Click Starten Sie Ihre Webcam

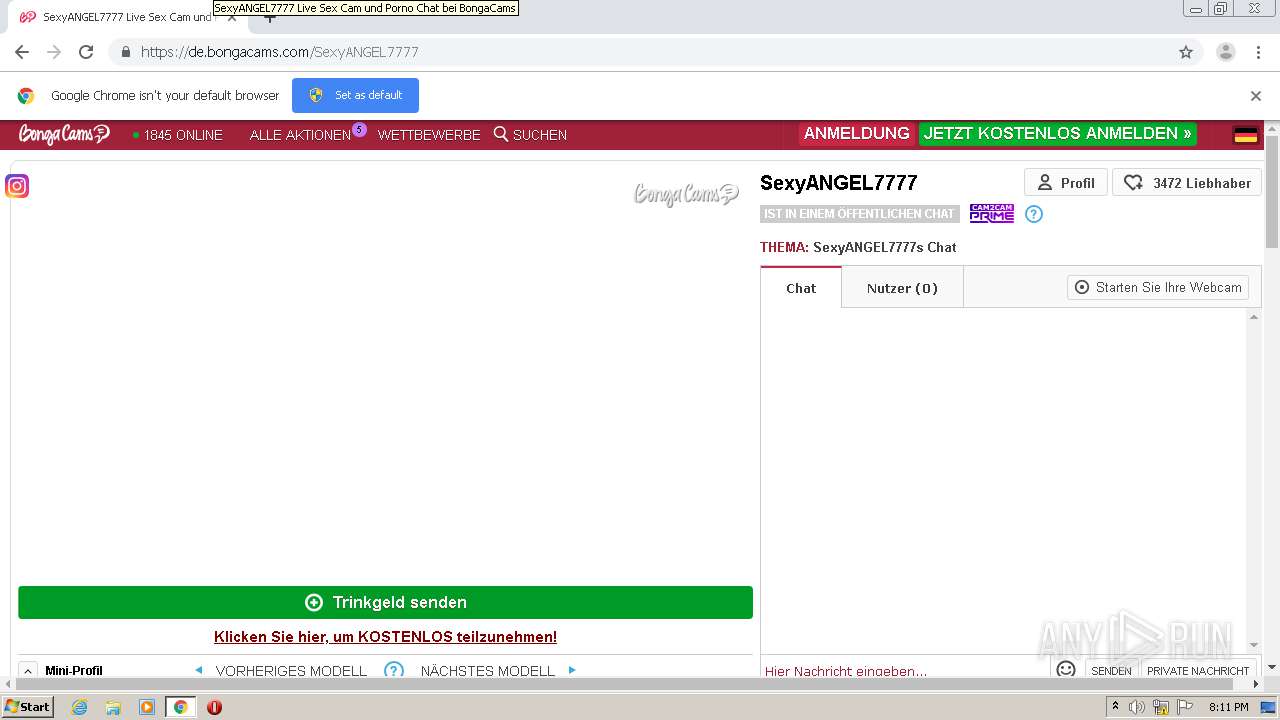[1158, 287]
